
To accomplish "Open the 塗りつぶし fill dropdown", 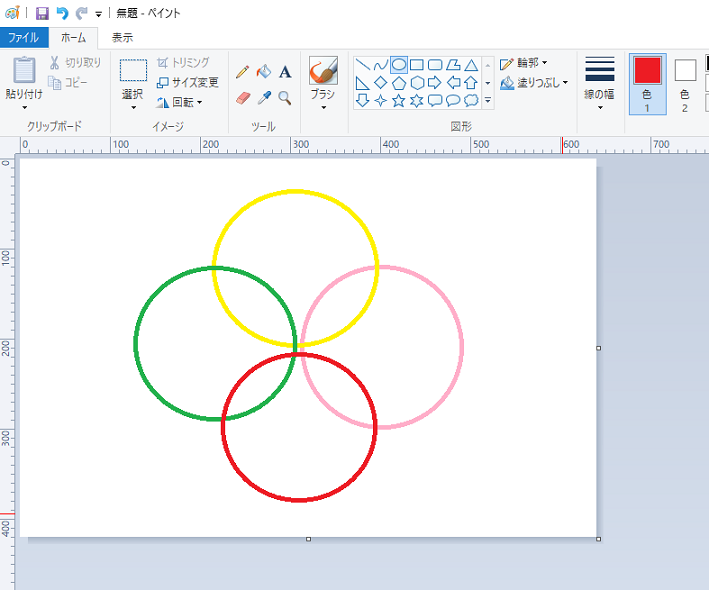I will 534,83.
